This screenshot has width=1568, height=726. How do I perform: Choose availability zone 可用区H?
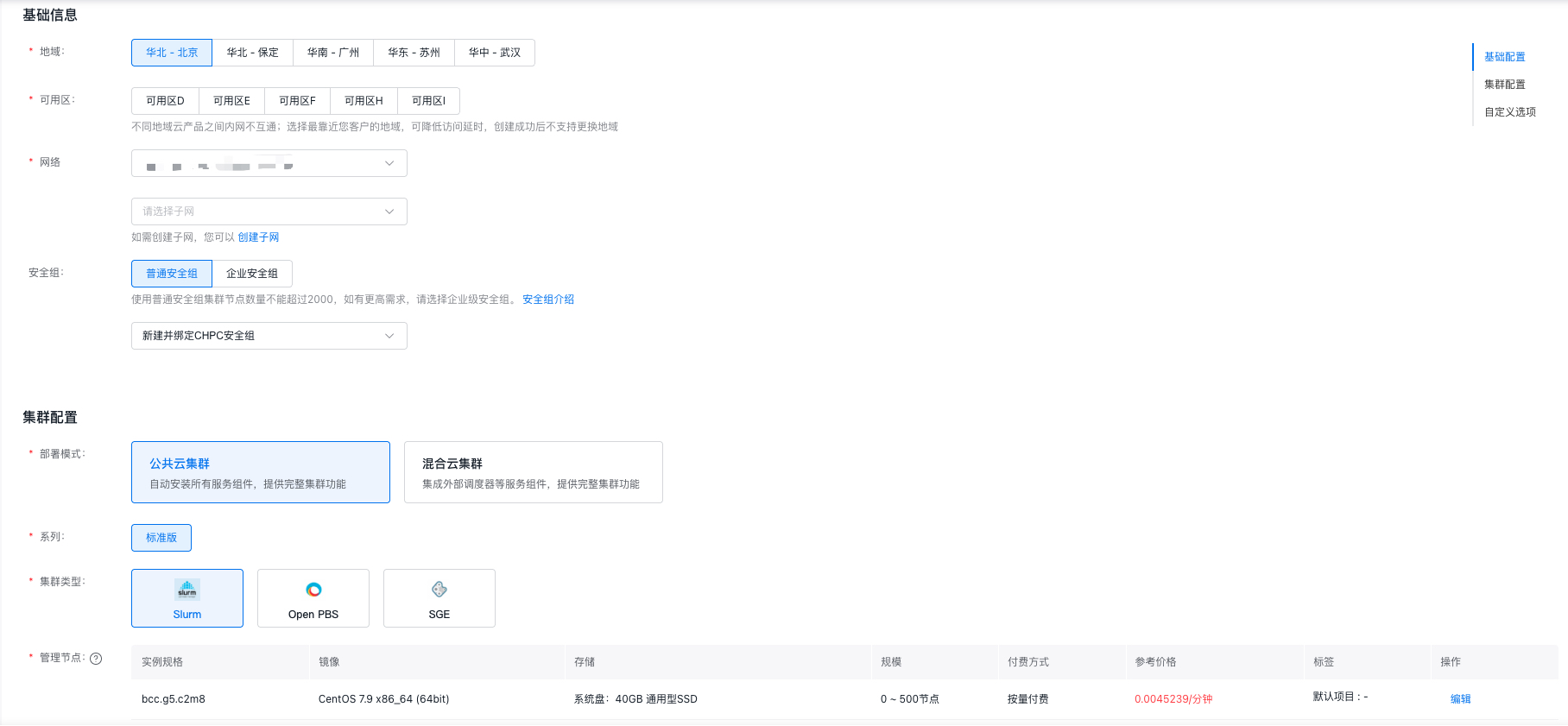[364, 101]
